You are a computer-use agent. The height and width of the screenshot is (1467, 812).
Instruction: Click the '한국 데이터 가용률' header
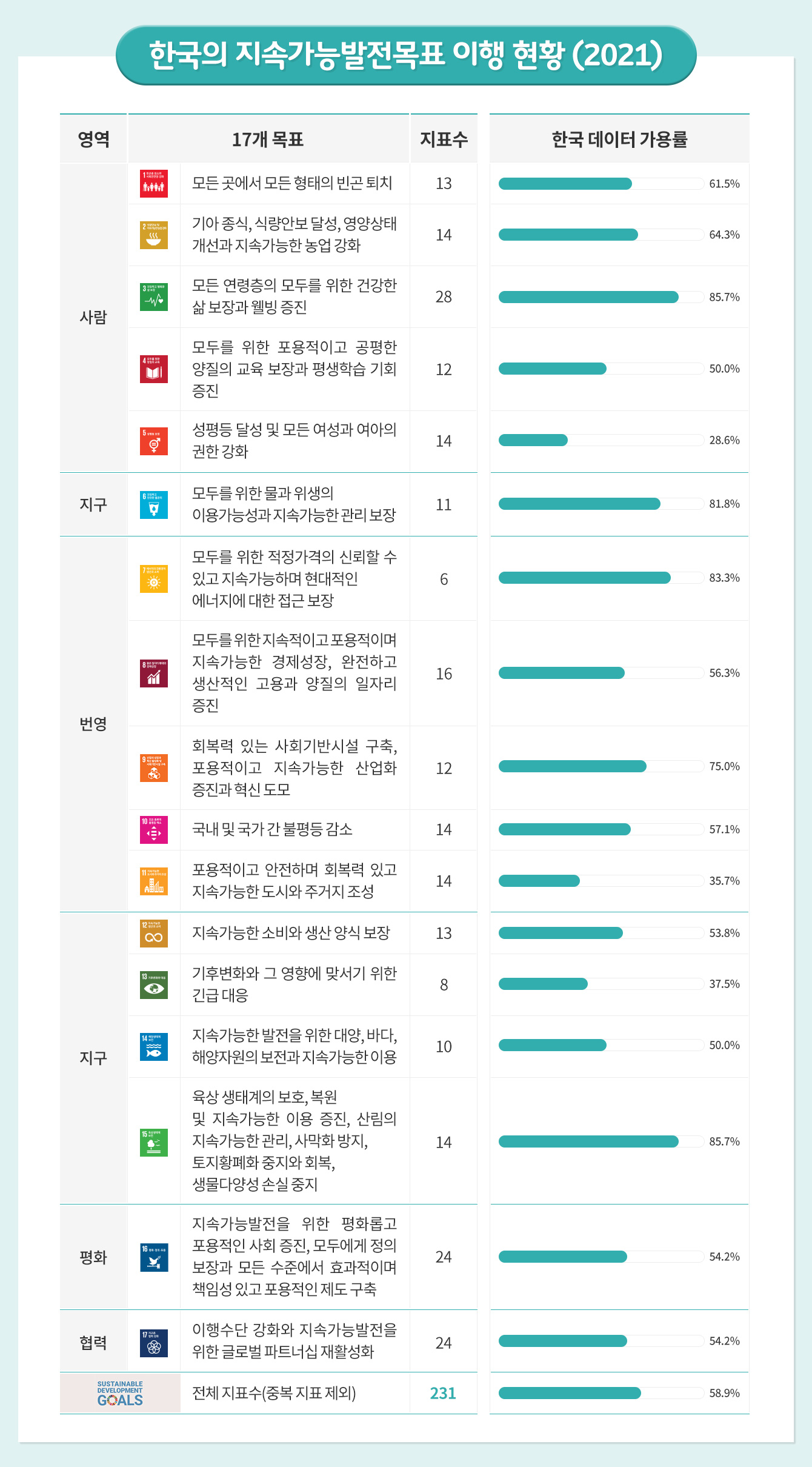click(619, 139)
